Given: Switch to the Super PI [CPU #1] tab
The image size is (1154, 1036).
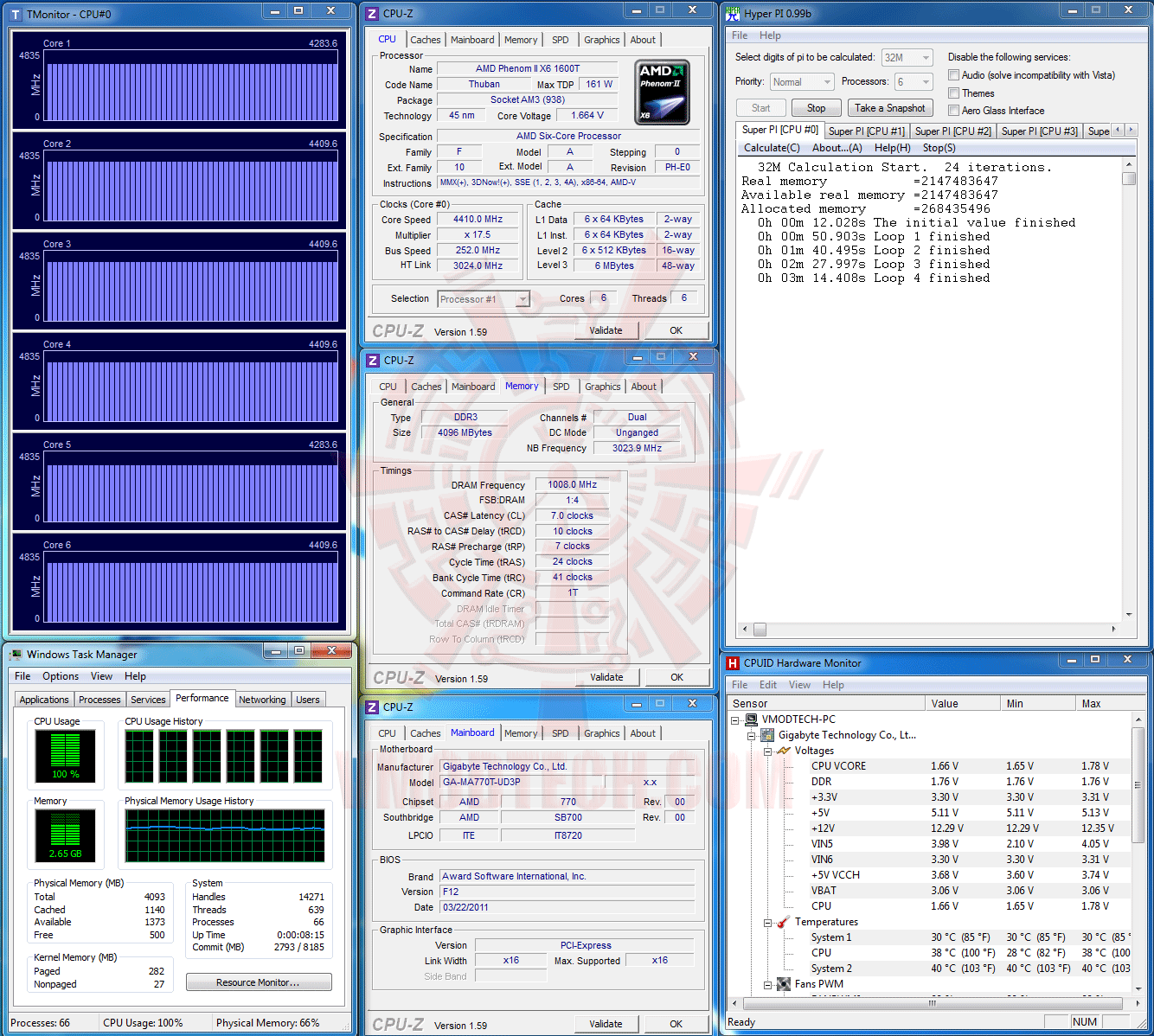Looking at the screenshot, I should click(x=866, y=131).
